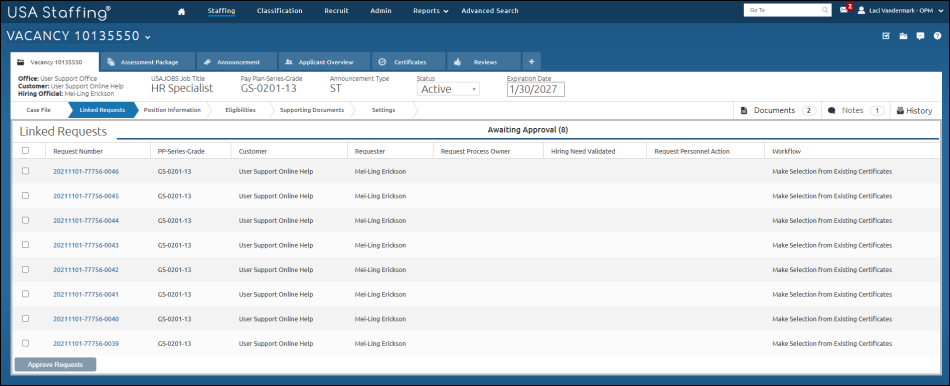Open the briefcase icon in vacancy header
The height and width of the screenshot is (386, 950).
pos(903,36)
